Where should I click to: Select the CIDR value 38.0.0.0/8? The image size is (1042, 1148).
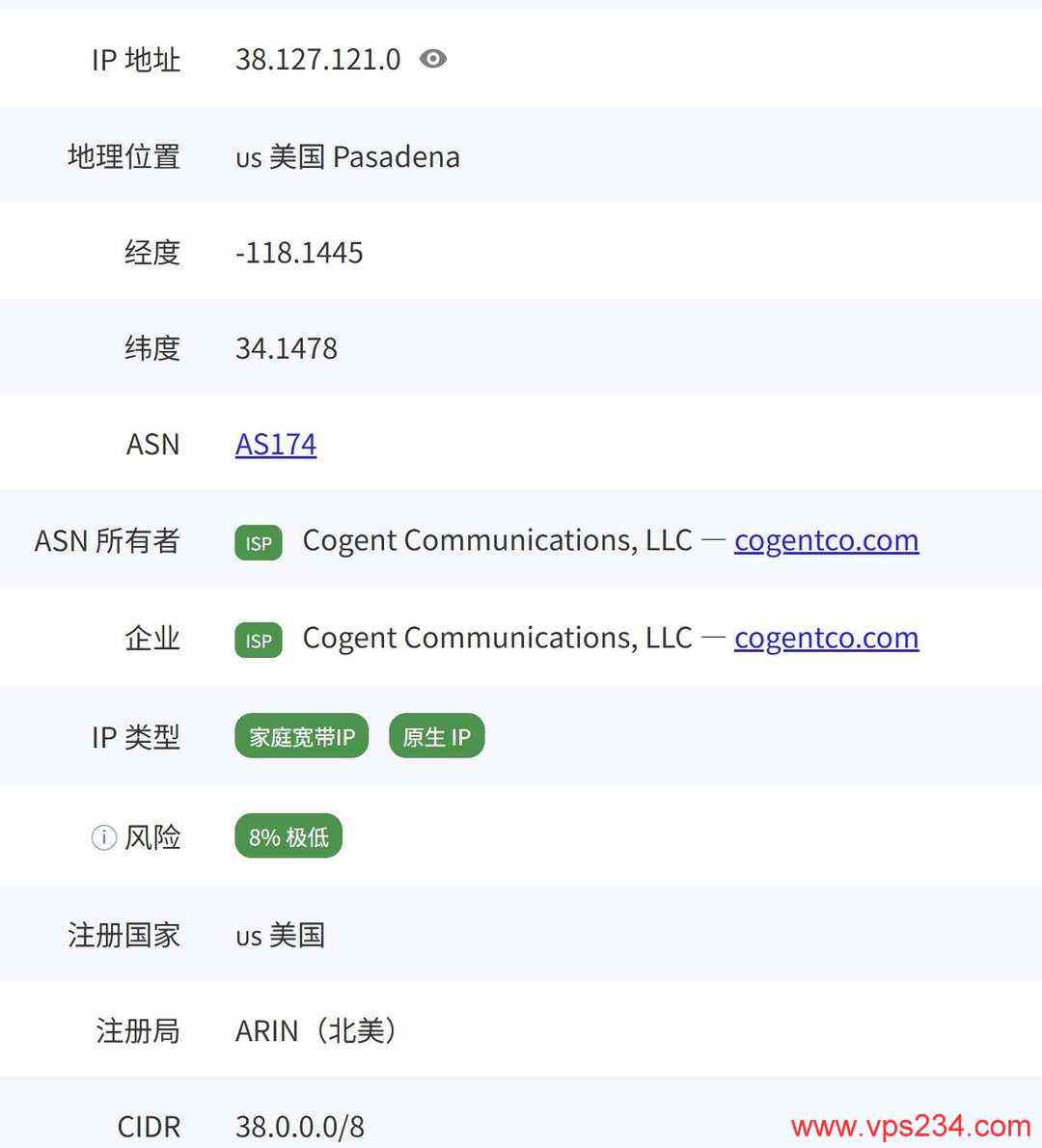tap(299, 1126)
